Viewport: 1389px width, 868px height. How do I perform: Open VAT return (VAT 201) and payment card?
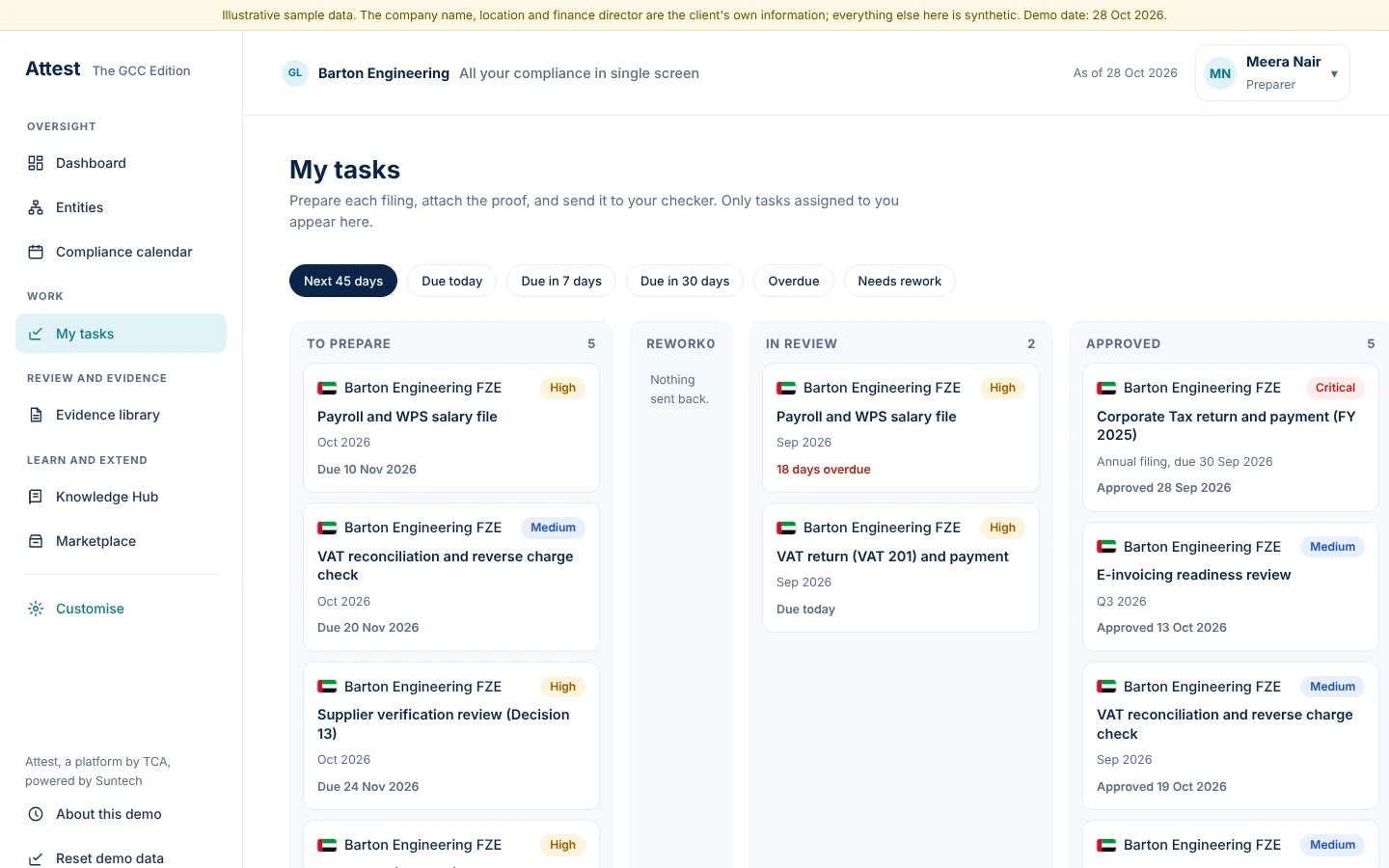[x=901, y=568]
